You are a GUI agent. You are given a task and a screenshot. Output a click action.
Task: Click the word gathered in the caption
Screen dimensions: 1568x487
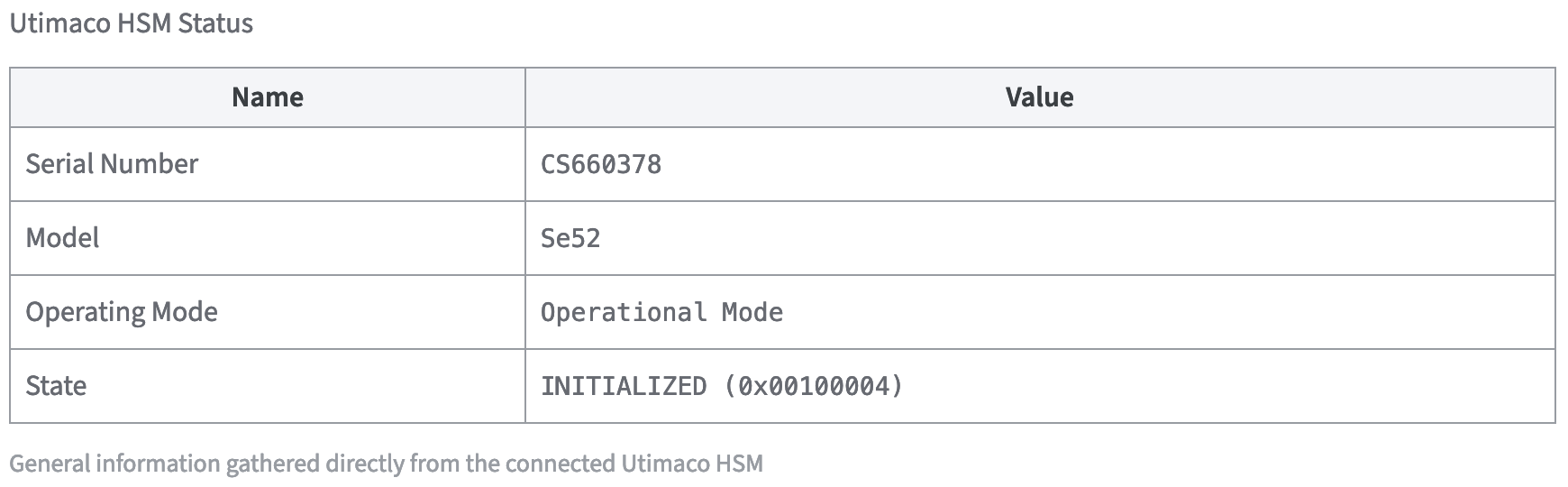point(272,464)
